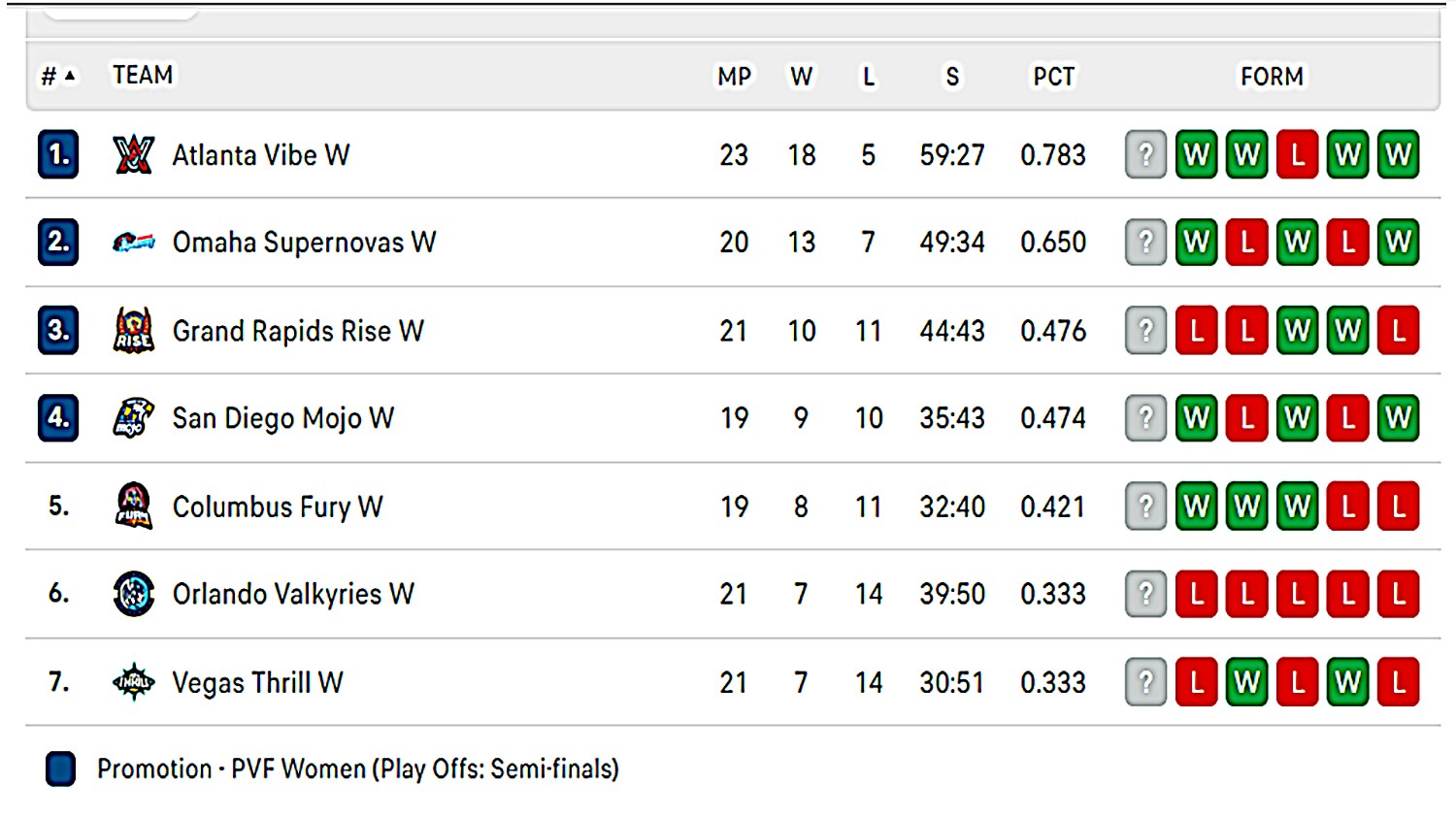The width and height of the screenshot is (1456, 818).
Task: Click the Atlanta Vibe team logo
Action: (133, 154)
